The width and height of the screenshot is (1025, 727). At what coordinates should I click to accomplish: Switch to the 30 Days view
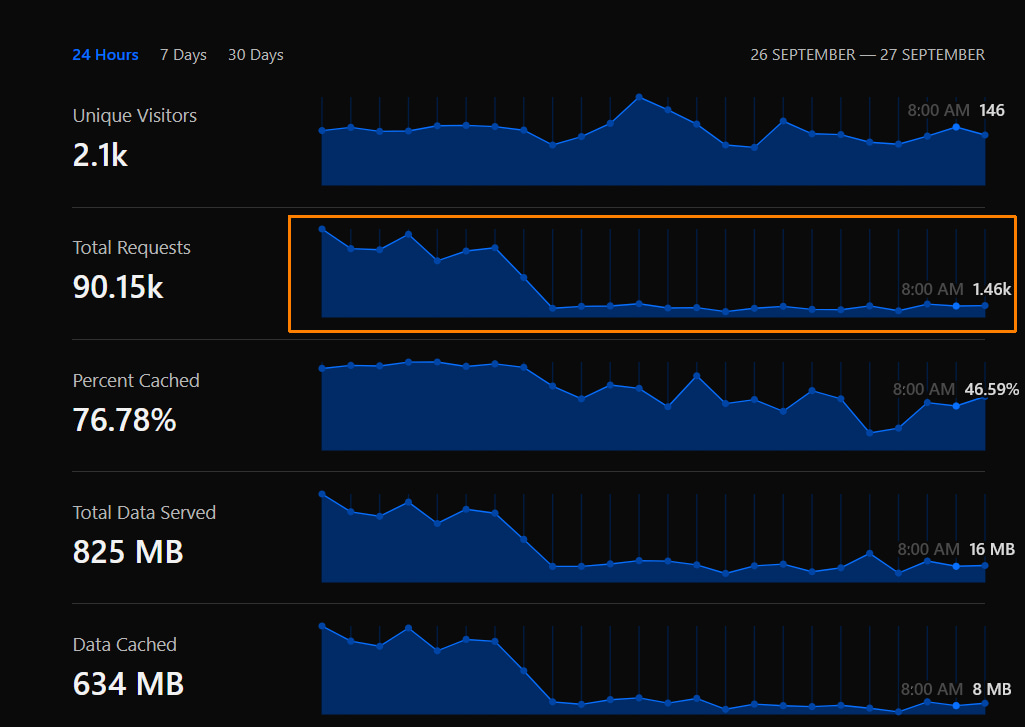(x=255, y=55)
